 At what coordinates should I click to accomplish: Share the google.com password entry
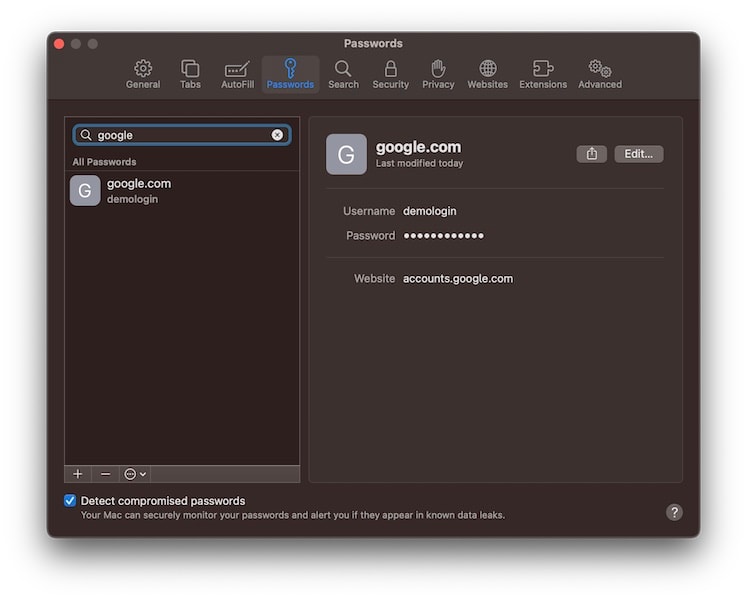click(591, 154)
